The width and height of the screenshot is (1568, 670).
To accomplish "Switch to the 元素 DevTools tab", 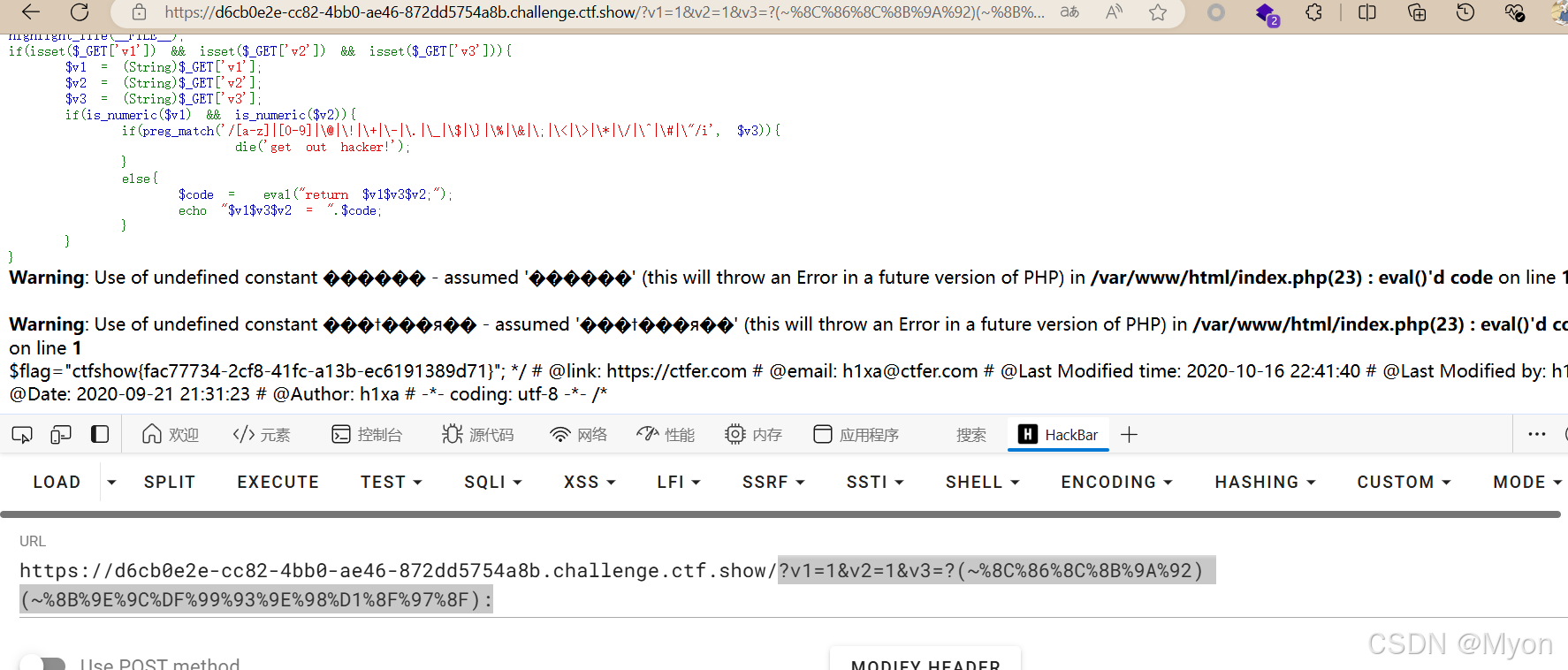I will (x=262, y=435).
